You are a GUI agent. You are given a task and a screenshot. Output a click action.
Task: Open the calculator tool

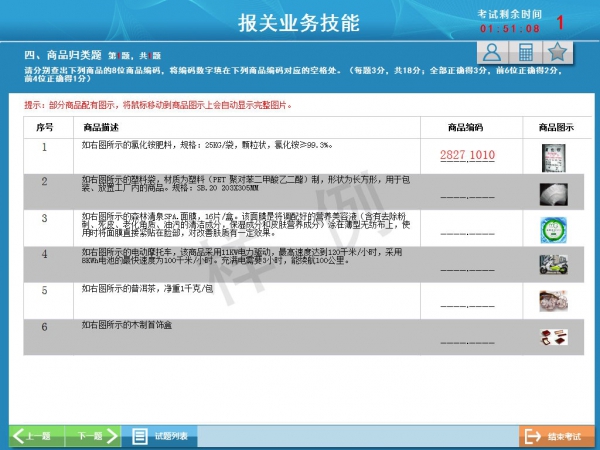[x=524, y=53]
